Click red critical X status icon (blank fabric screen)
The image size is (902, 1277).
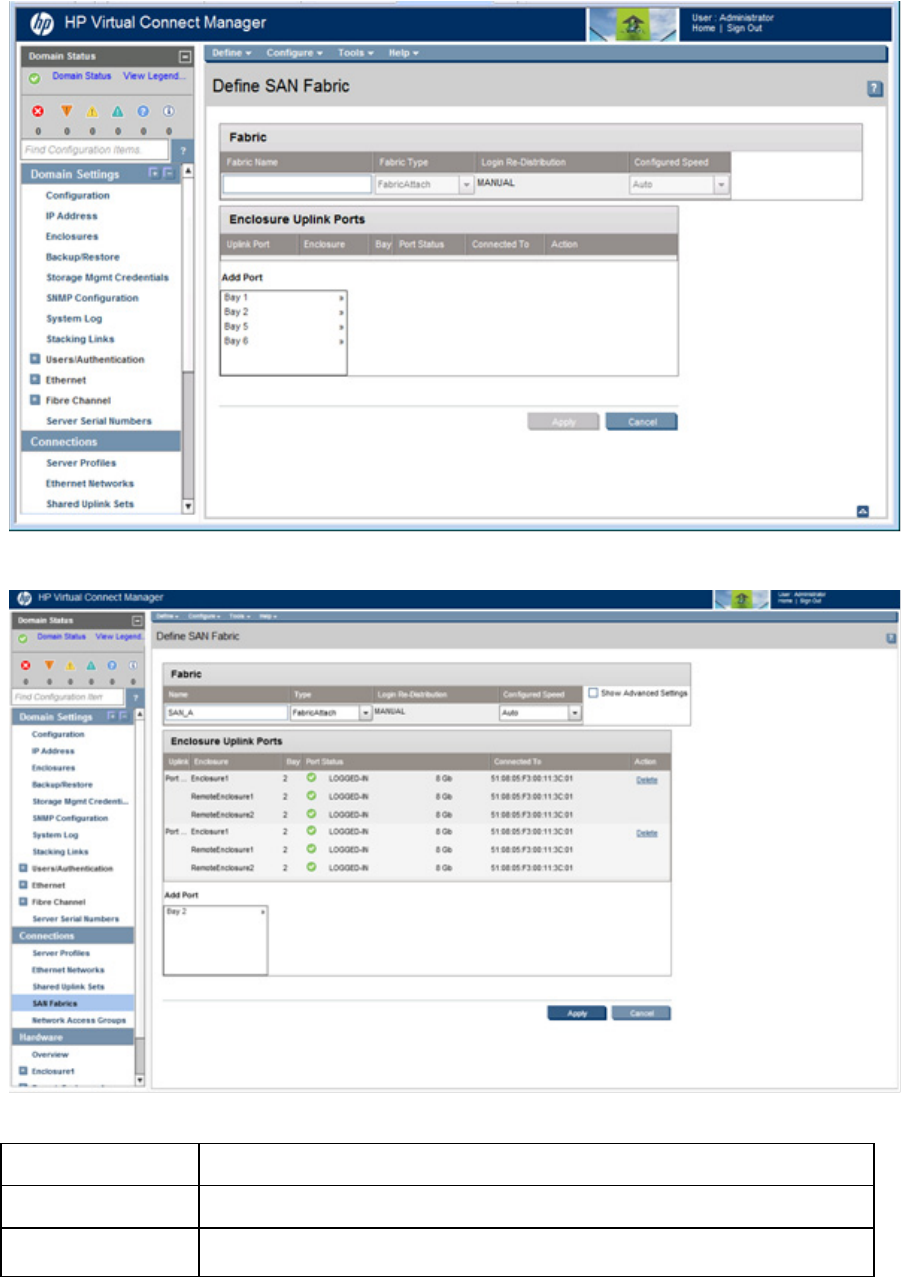click(x=37, y=113)
